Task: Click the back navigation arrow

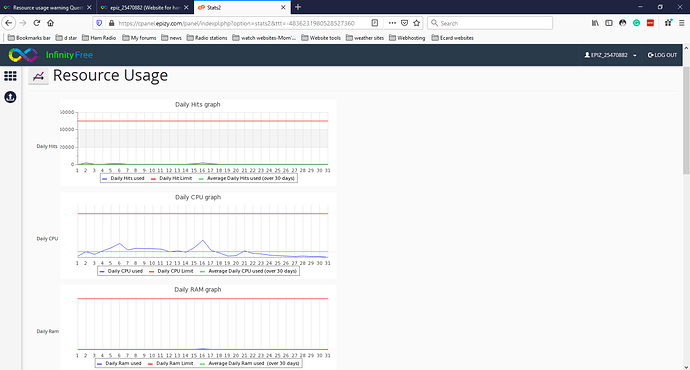Action: click(x=9, y=23)
